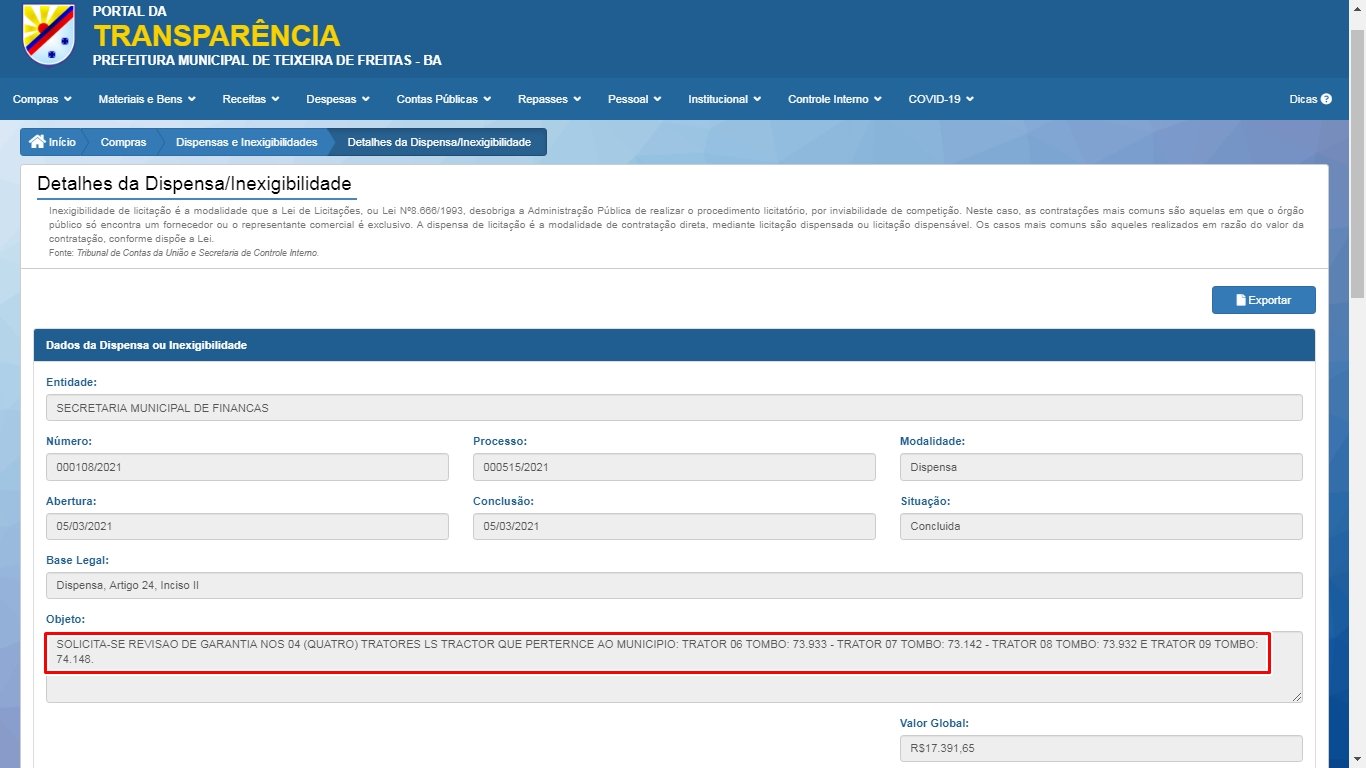
Task: Open the Receitas navigation menu
Action: (x=250, y=99)
